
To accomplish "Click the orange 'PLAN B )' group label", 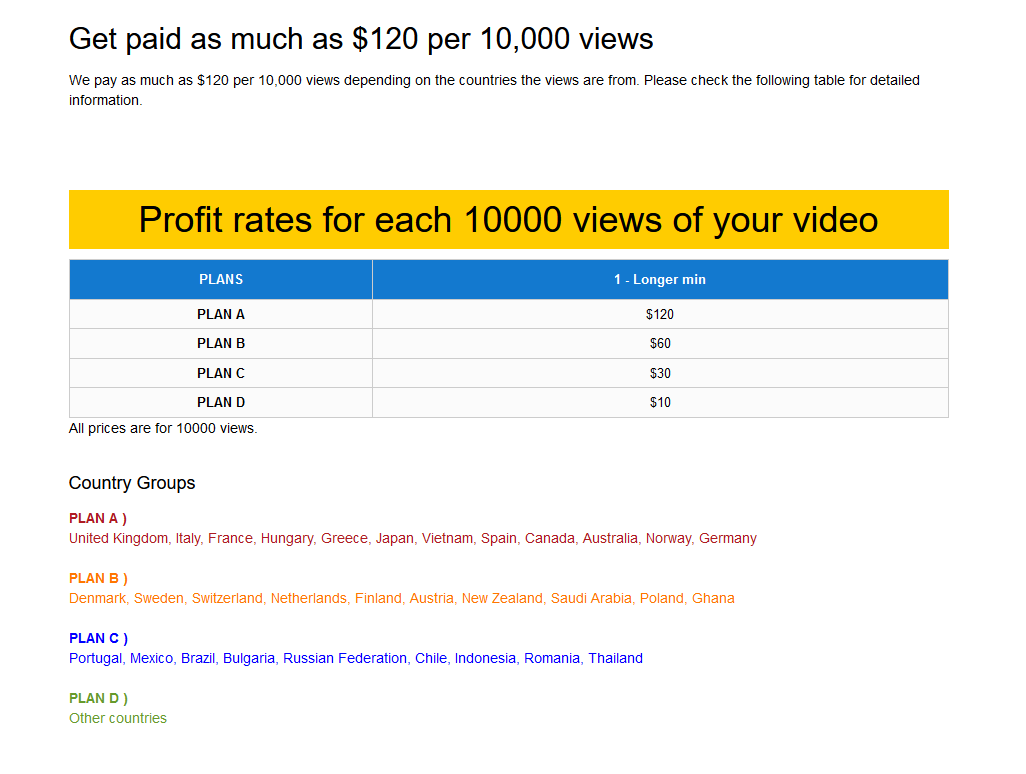I will coord(98,578).
